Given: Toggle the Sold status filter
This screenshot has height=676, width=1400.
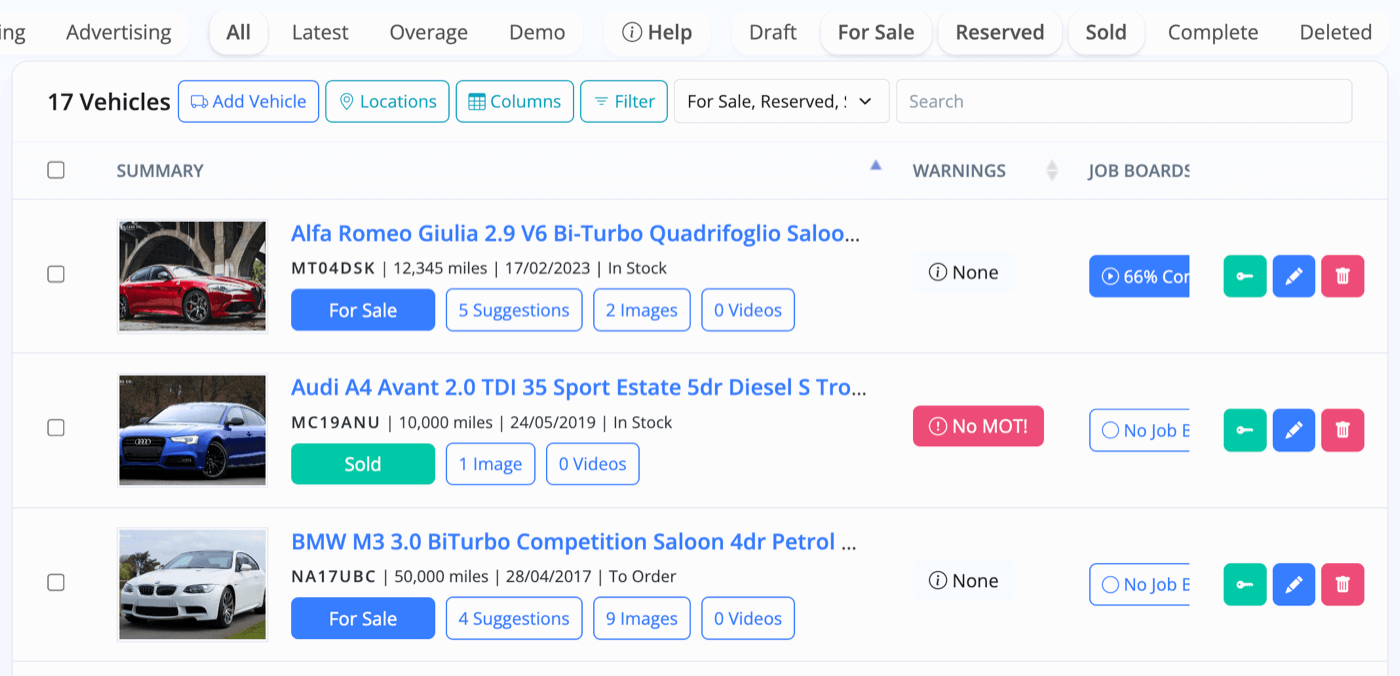Looking at the screenshot, I should click(1106, 32).
